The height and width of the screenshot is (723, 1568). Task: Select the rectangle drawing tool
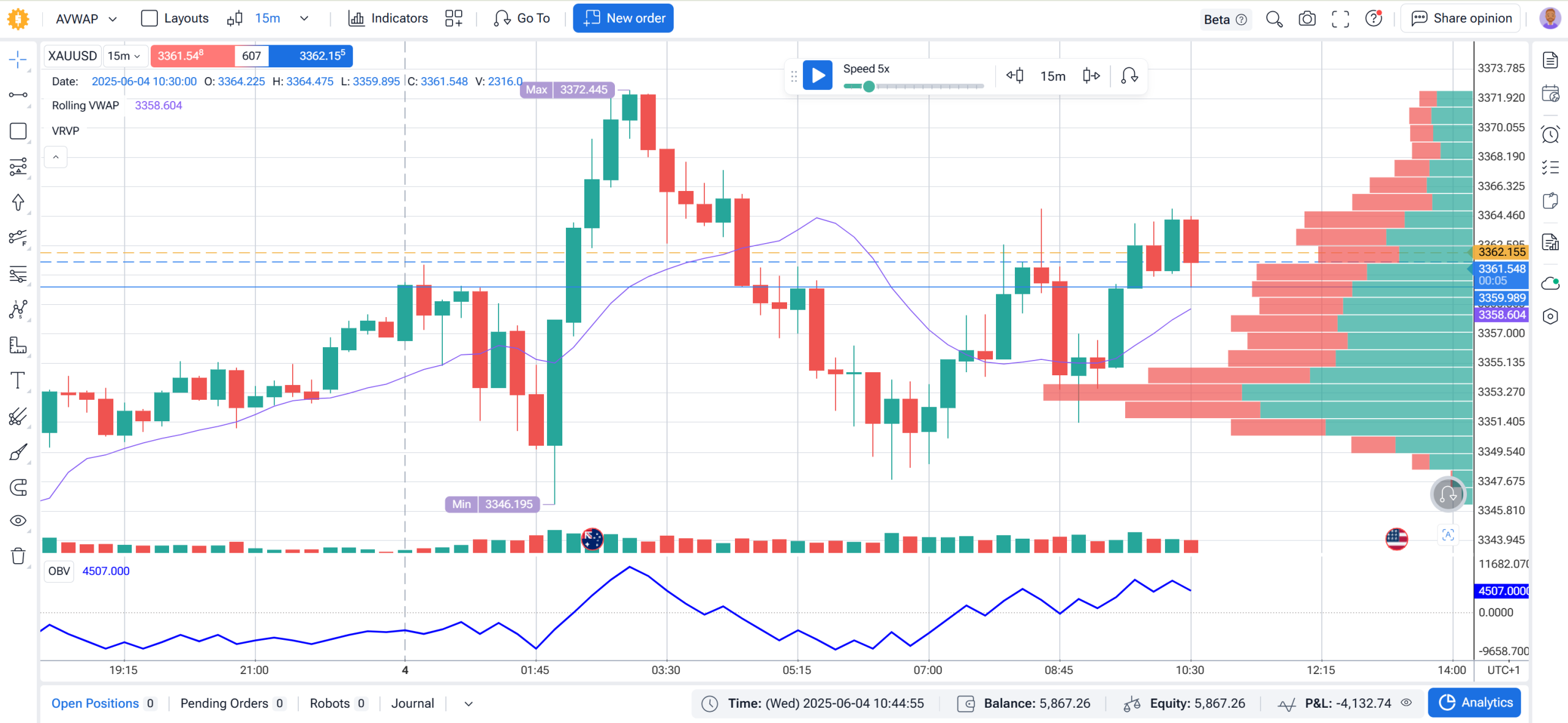point(18,131)
